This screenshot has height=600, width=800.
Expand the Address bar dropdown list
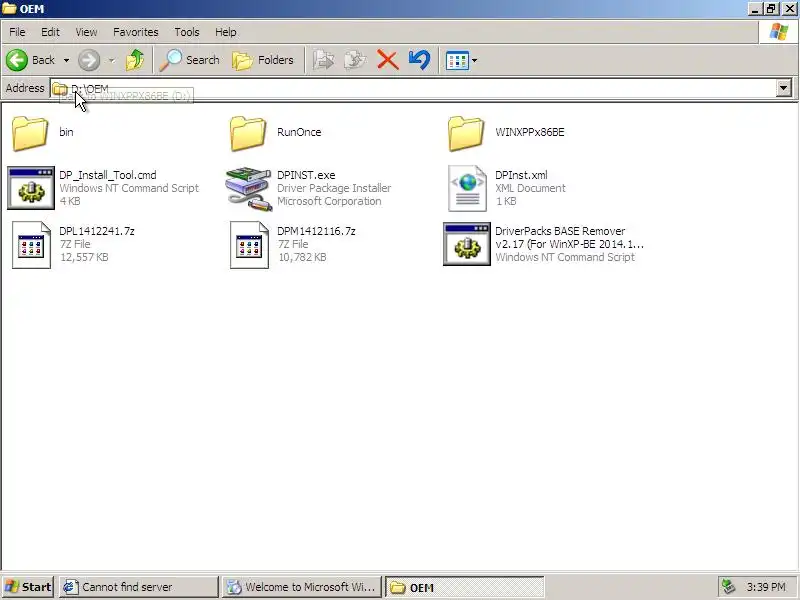[x=784, y=88]
